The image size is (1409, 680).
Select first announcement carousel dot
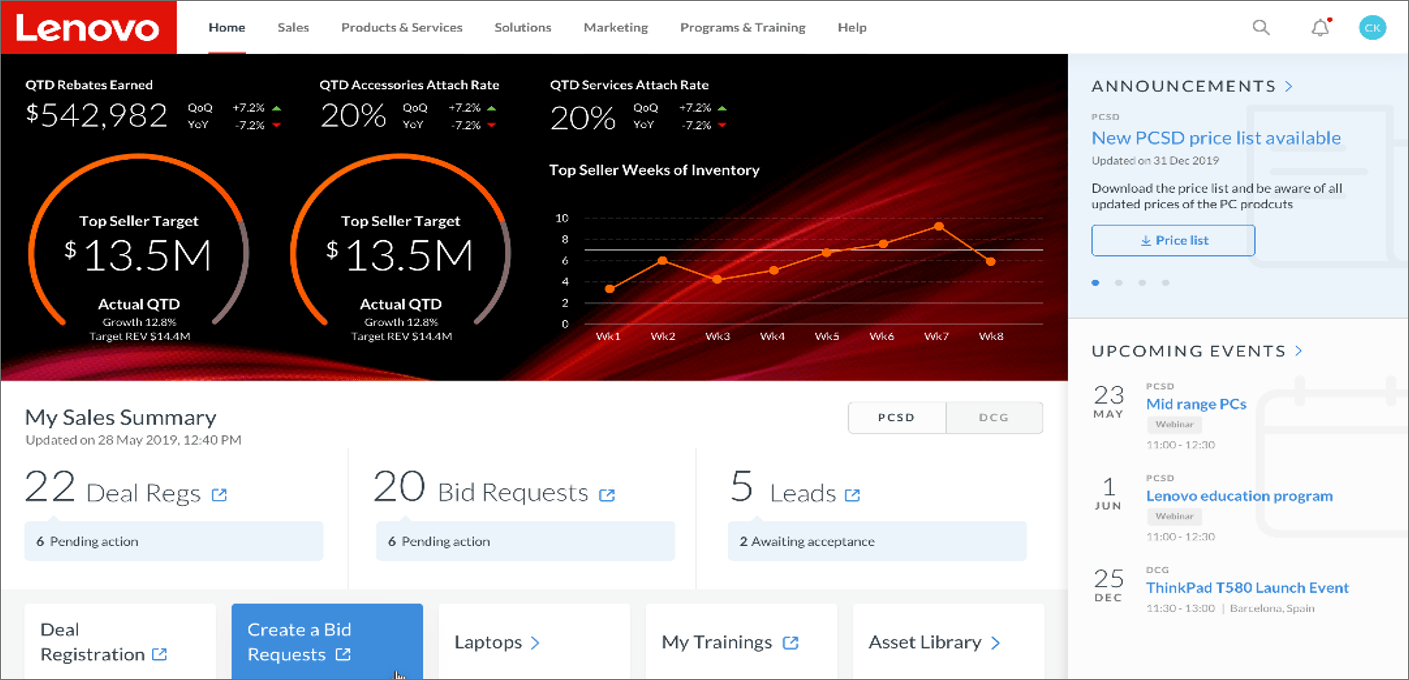pyautogui.click(x=1096, y=283)
